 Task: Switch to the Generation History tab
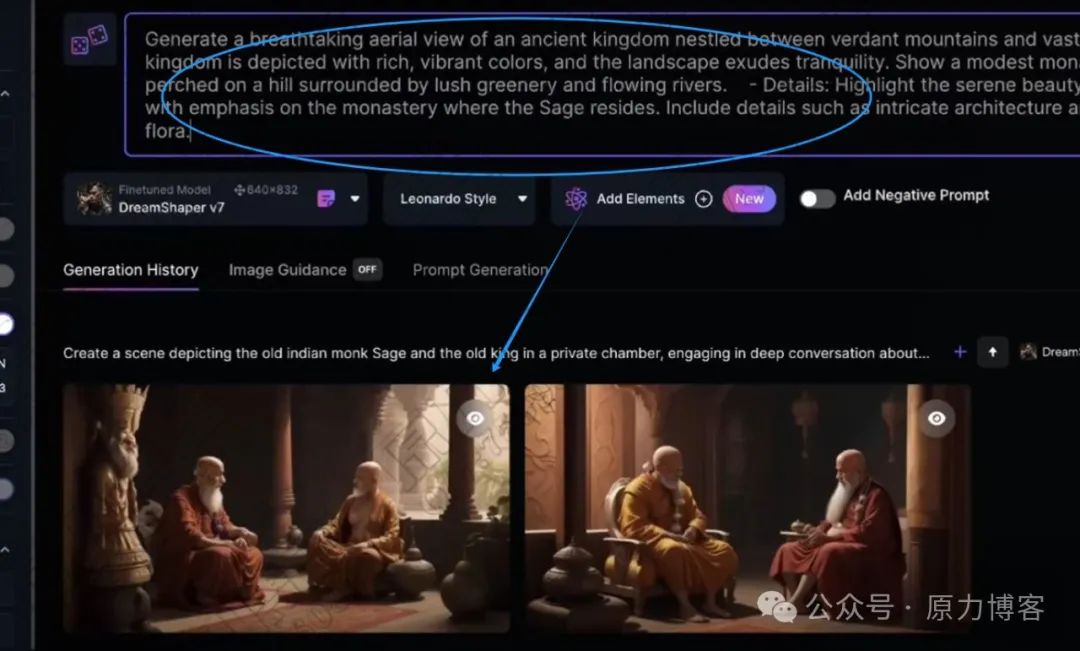click(x=131, y=270)
